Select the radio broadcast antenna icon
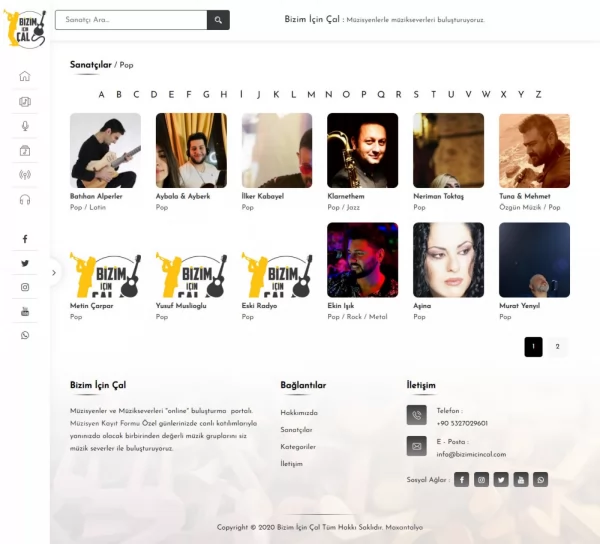 pyautogui.click(x=25, y=175)
